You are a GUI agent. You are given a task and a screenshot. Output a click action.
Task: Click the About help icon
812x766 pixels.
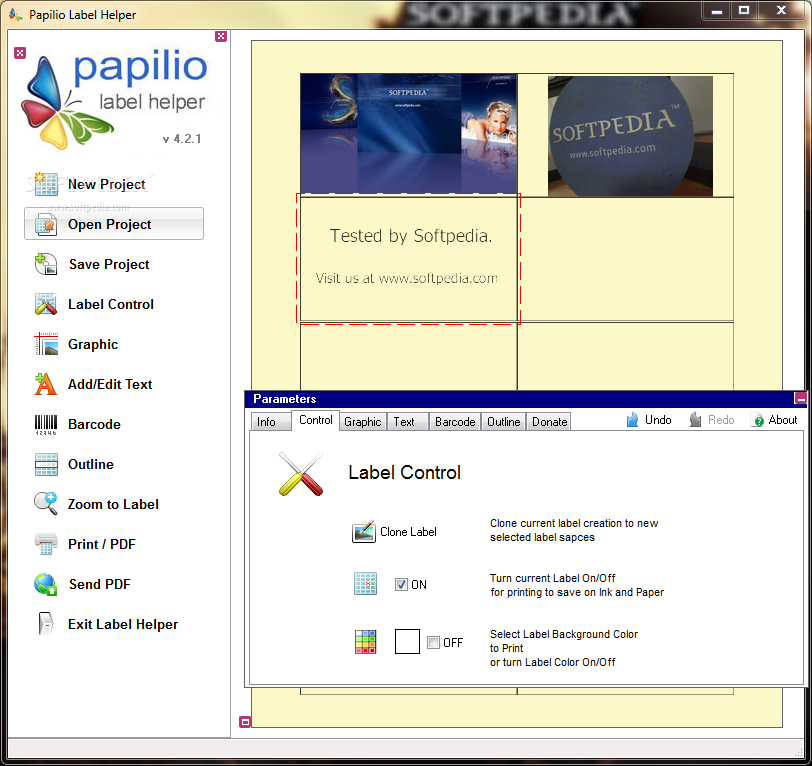(x=758, y=421)
